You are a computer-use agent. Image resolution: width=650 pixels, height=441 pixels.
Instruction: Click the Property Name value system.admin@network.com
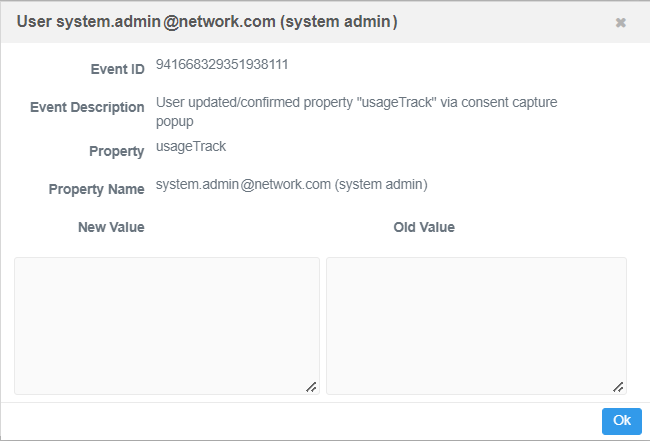pos(243,185)
